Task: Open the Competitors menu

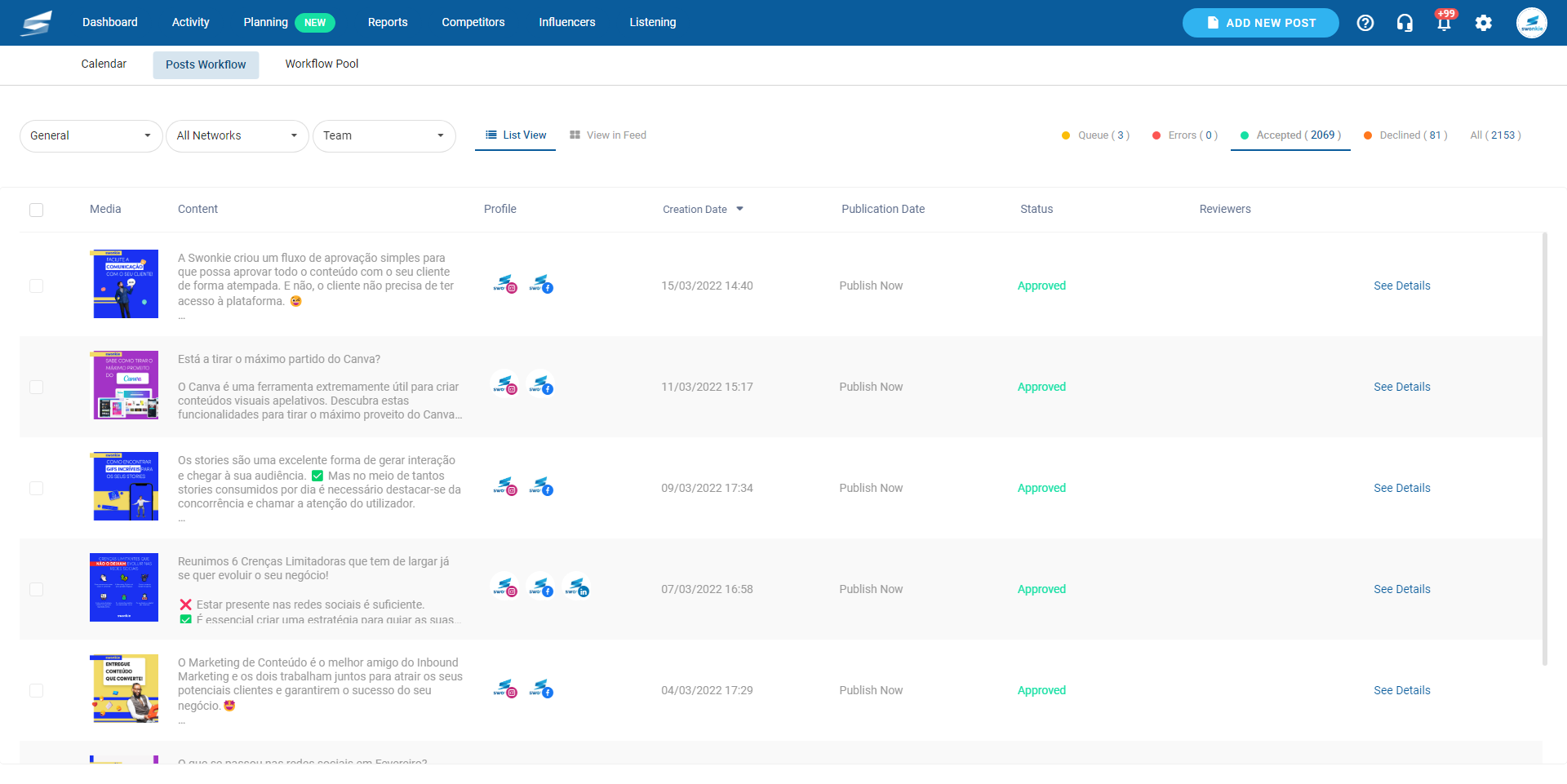Action: (x=473, y=22)
